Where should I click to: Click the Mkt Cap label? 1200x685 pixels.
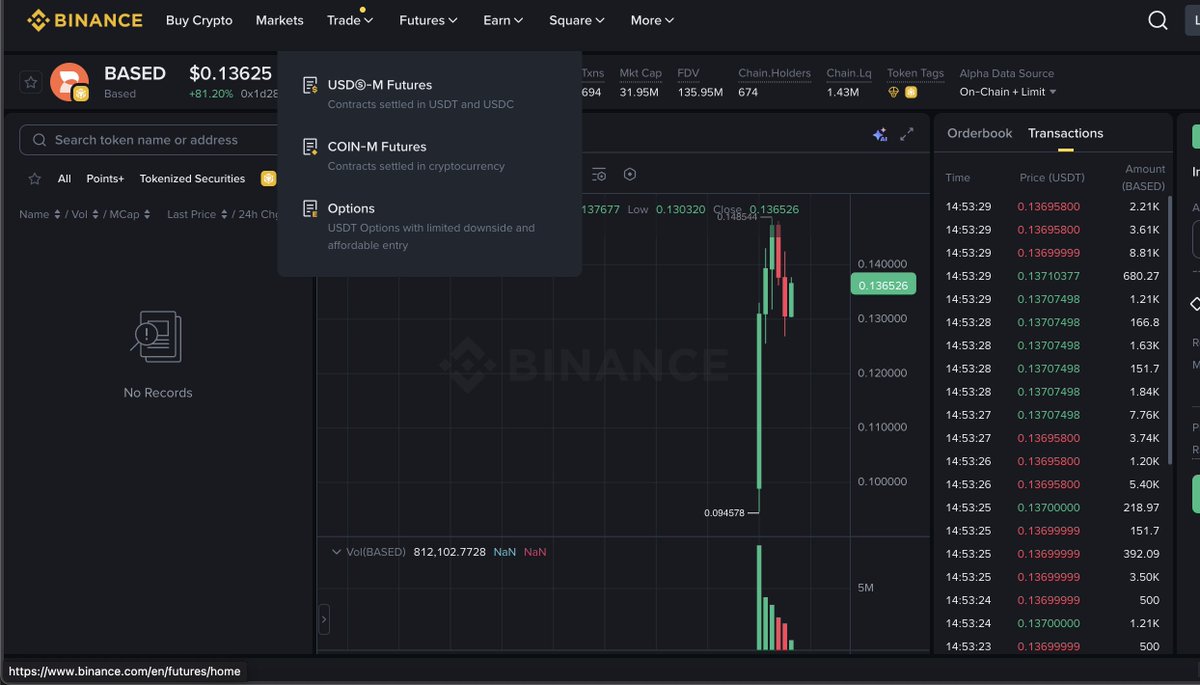point(640,73)
